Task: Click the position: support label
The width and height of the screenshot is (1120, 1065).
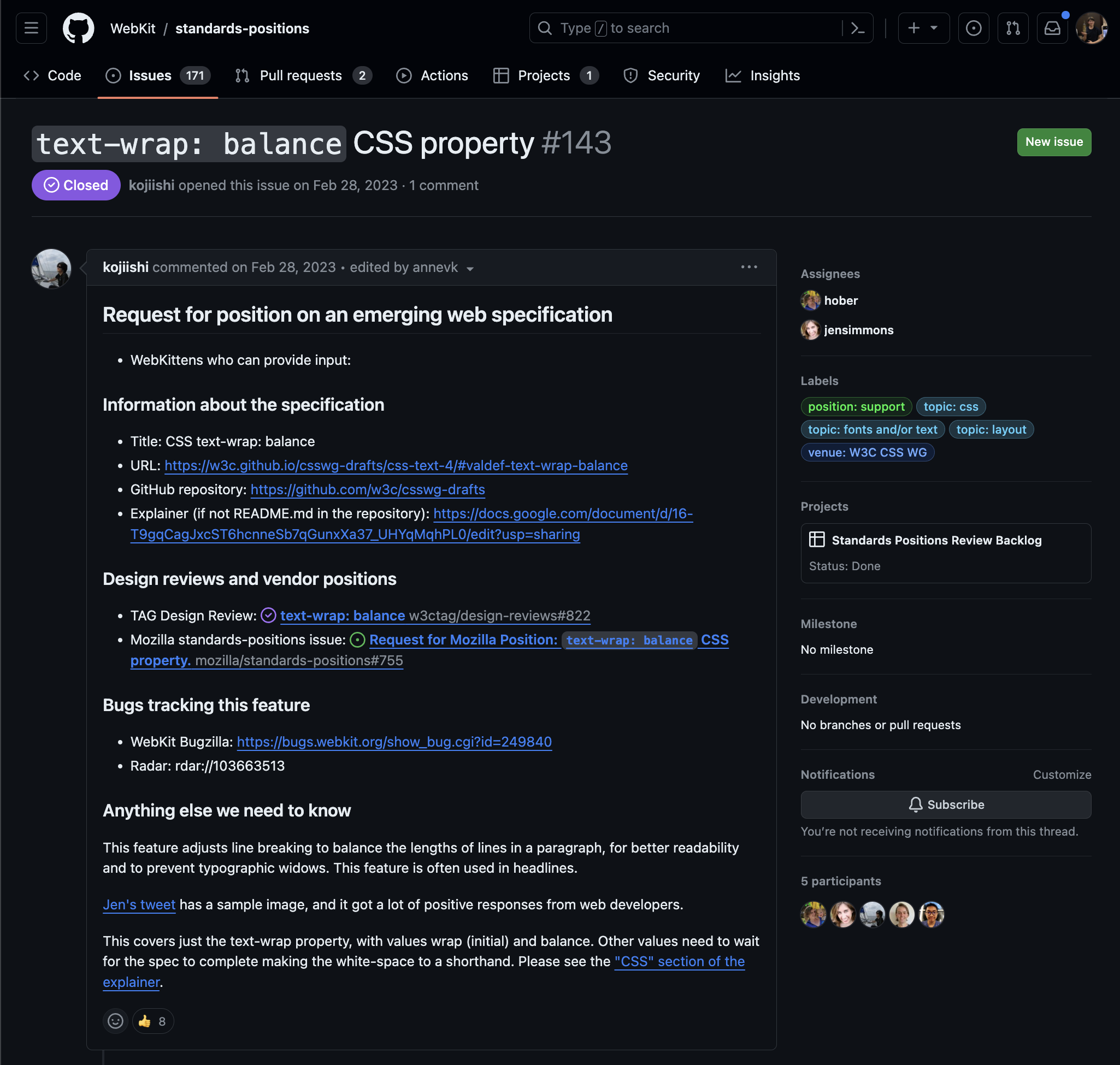Action: (856, 406)
